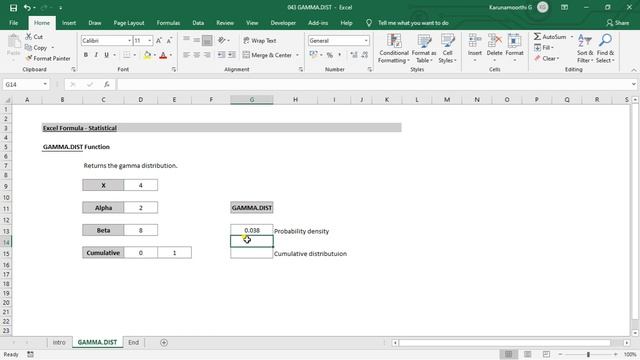Image resolution: width=640 pixels, height=360 pixels.
Task: Apply the red font color
Action: pyautogui.click(x=163, y=55)
